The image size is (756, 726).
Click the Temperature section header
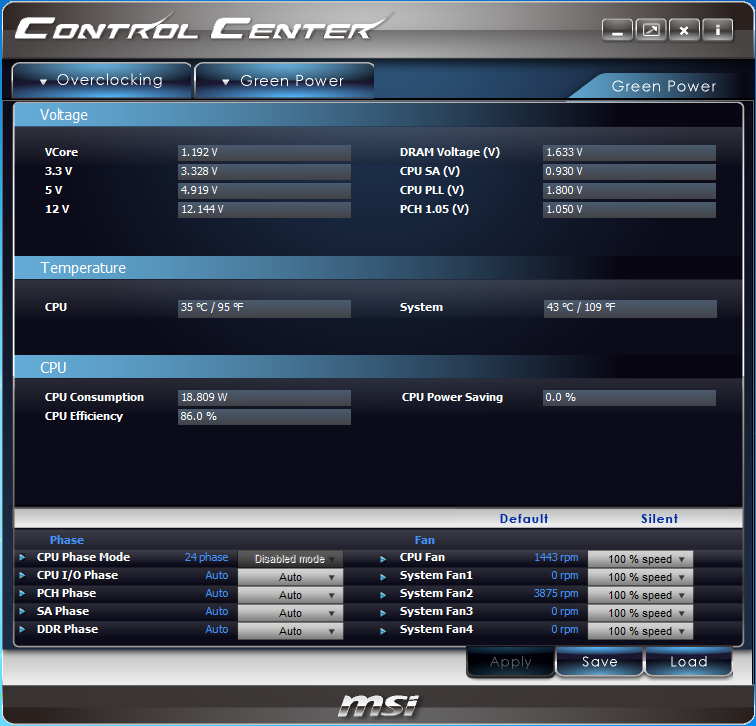(x=378, y=268)
